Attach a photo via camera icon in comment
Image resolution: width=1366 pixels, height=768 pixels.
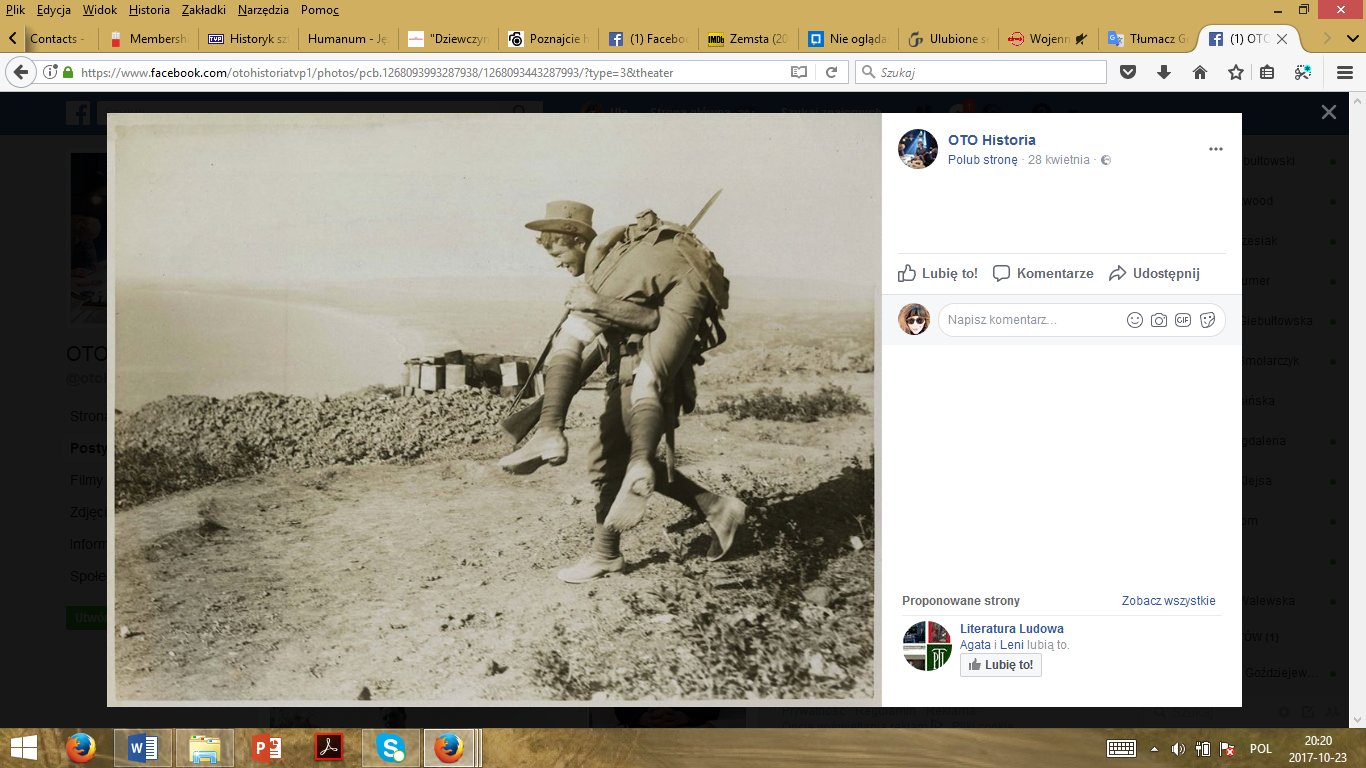click(x=1159, y=320)
